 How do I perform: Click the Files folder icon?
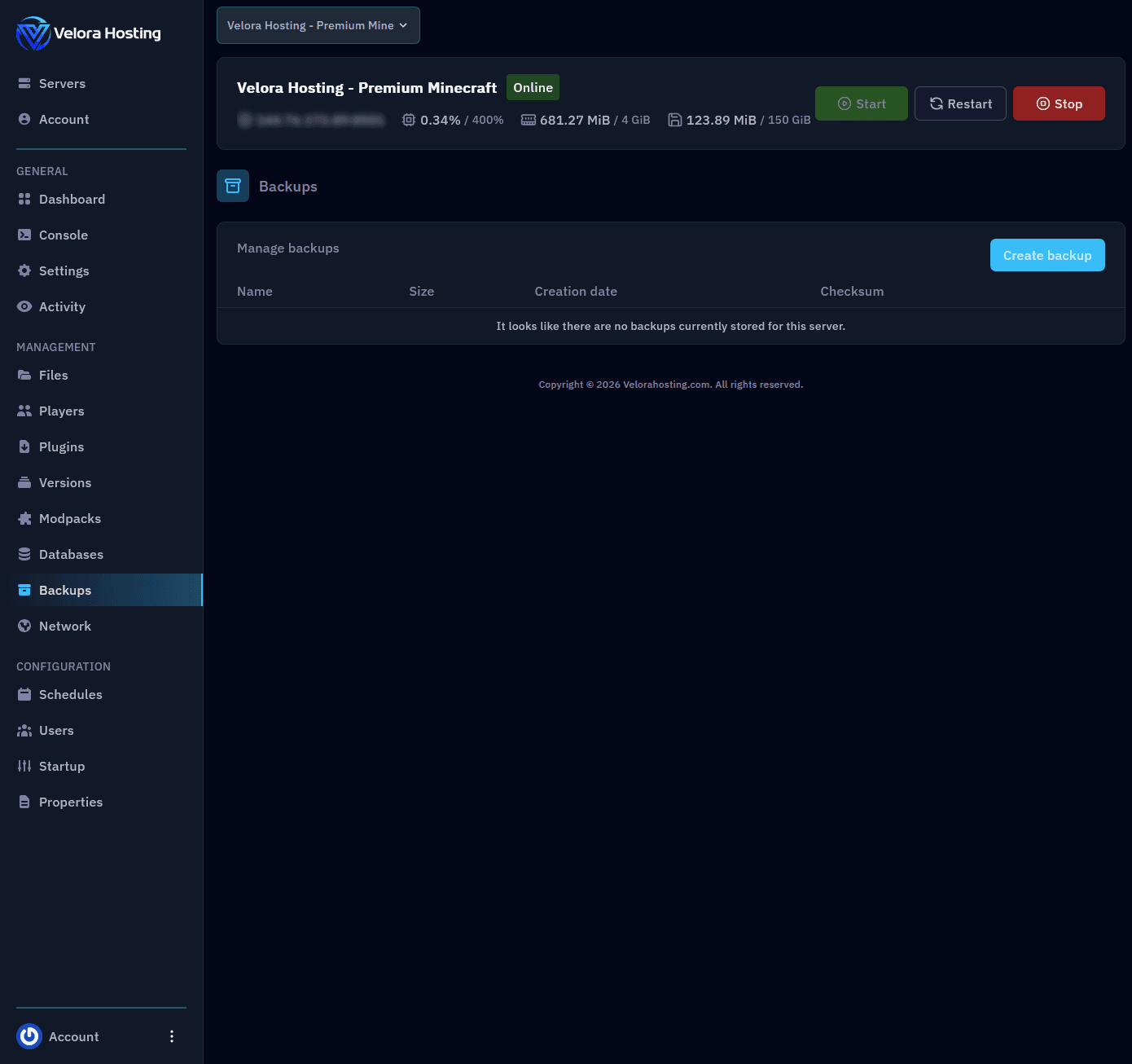pos(24,375)
